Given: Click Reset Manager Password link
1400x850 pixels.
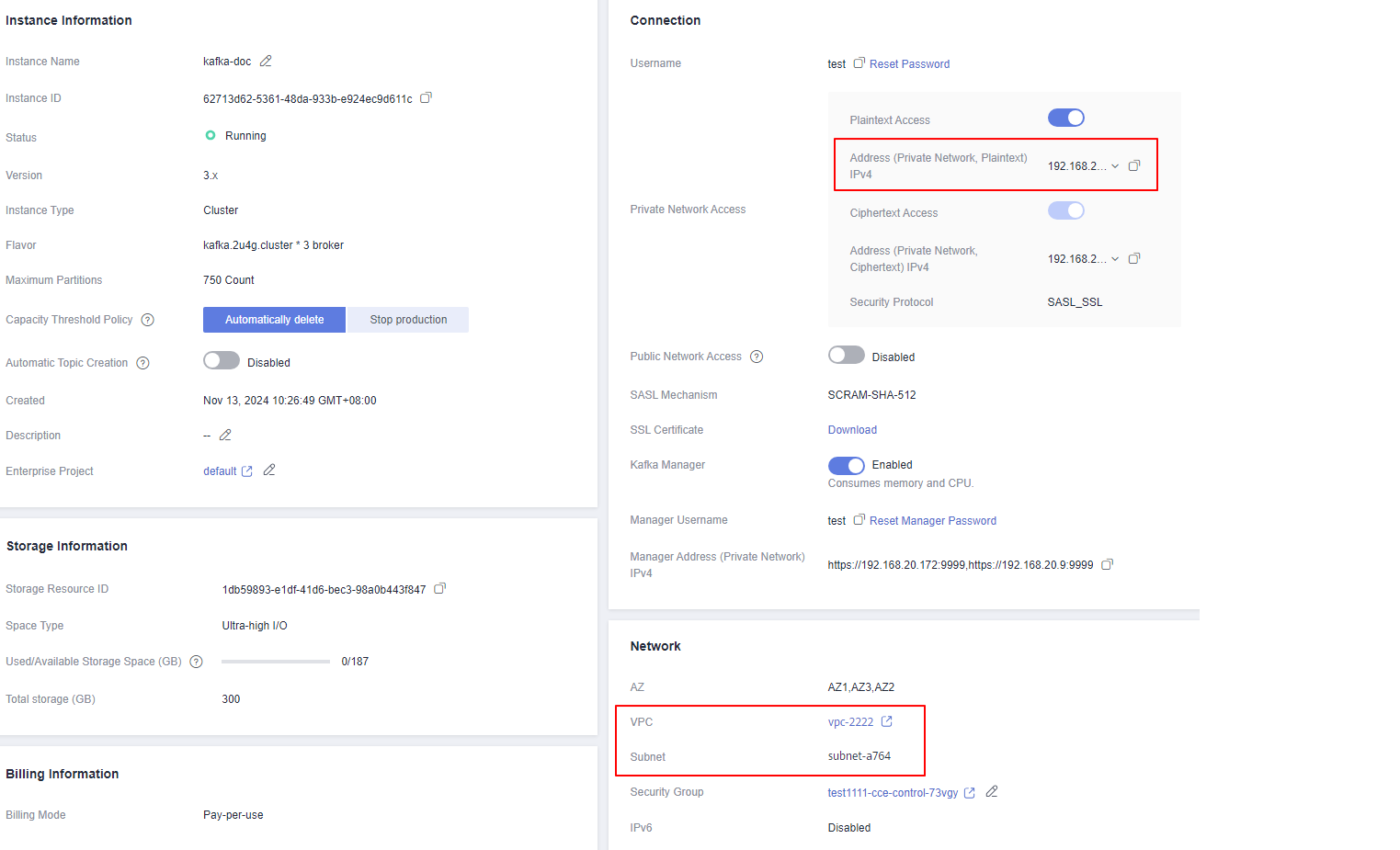Looking at the screenshot, I should tap(933, 520).
